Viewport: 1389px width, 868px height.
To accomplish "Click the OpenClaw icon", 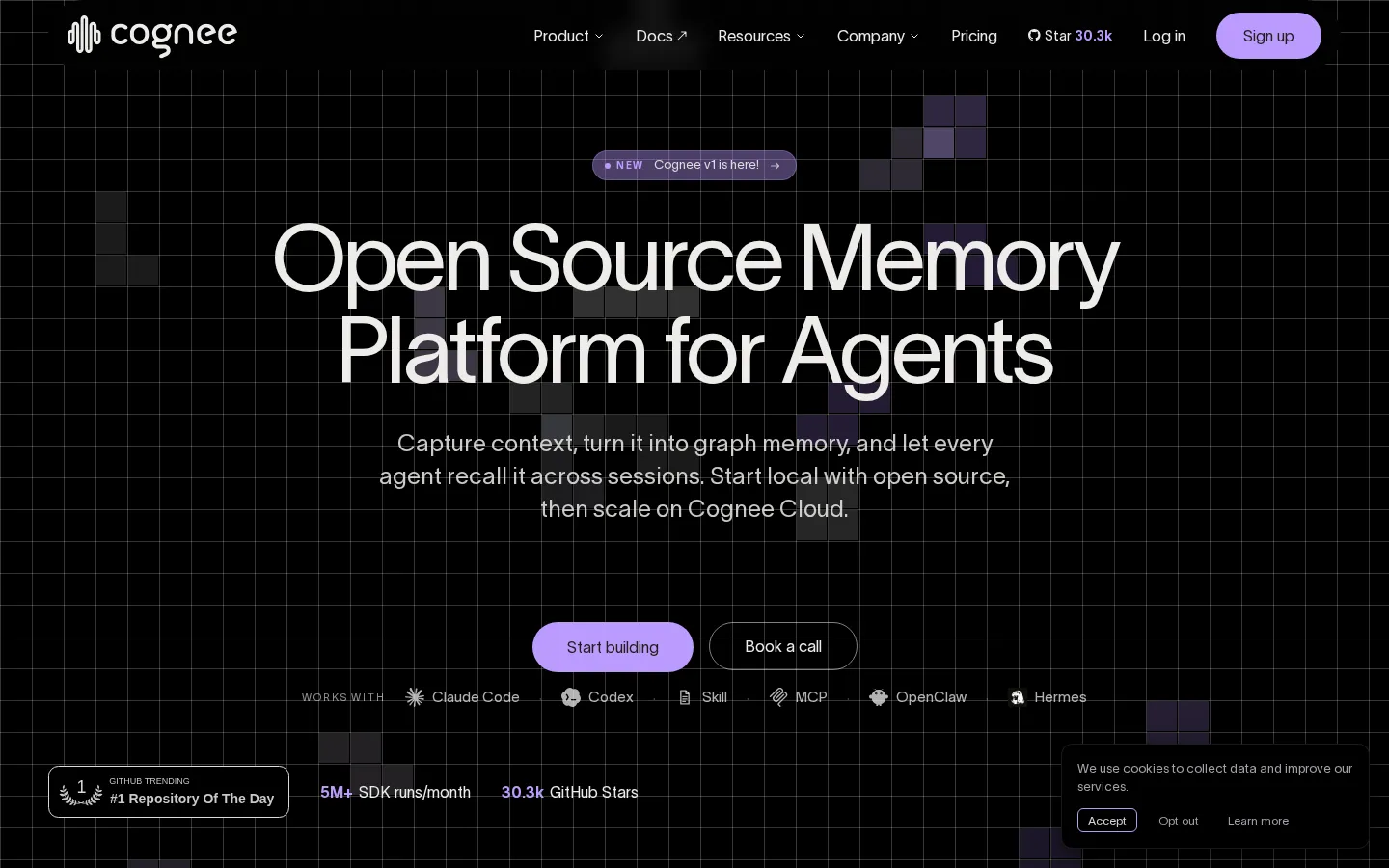I will click(x=879, y=697).
